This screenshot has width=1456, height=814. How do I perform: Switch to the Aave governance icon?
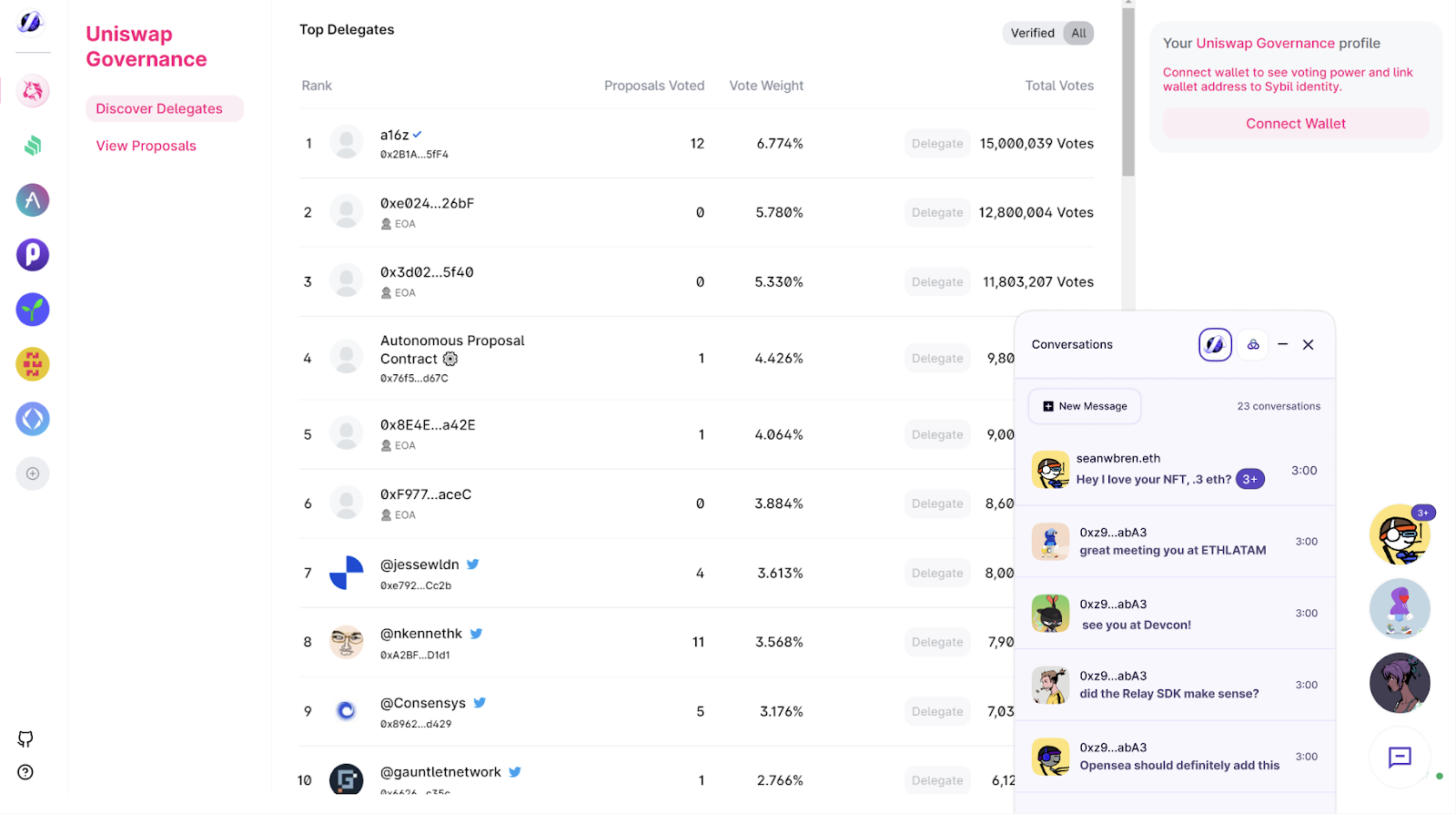click(x=33, y=200)
